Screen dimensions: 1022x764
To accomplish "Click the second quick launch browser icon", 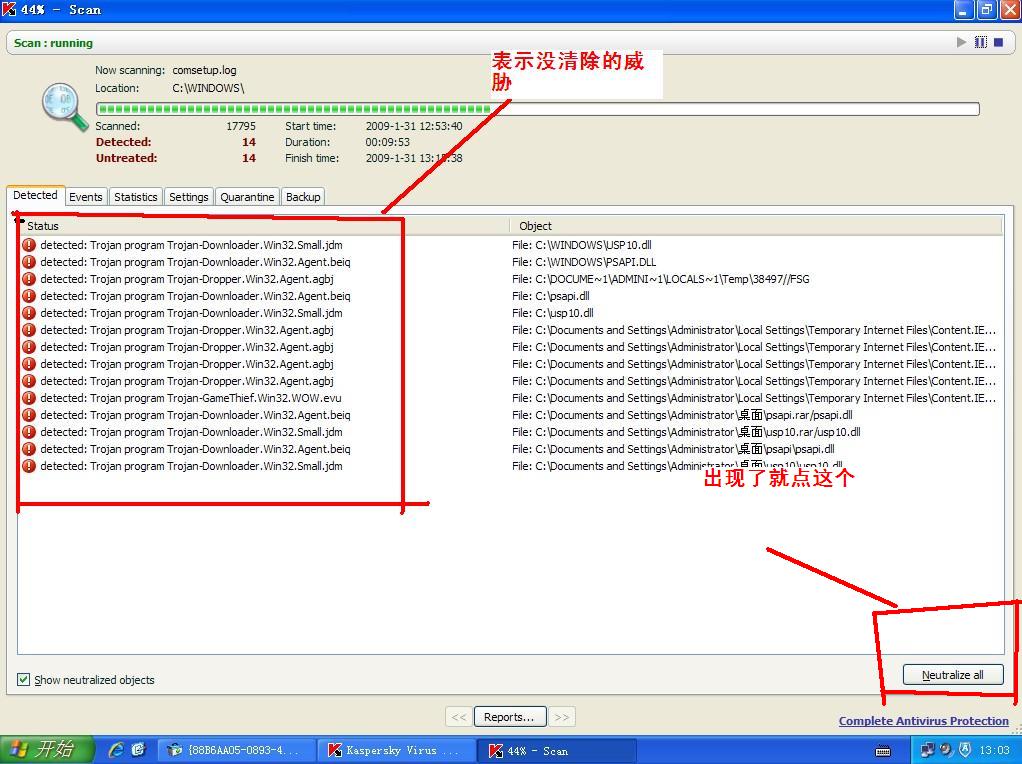I will coord(138,750).
